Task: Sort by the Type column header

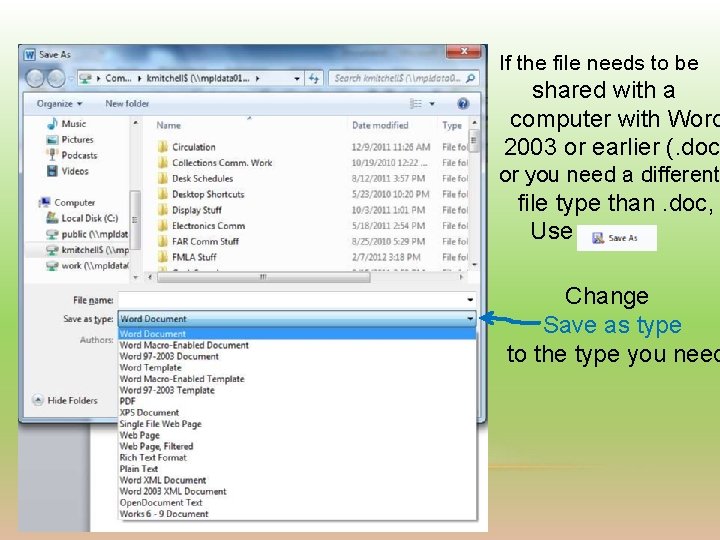Action: click(452, 125)
